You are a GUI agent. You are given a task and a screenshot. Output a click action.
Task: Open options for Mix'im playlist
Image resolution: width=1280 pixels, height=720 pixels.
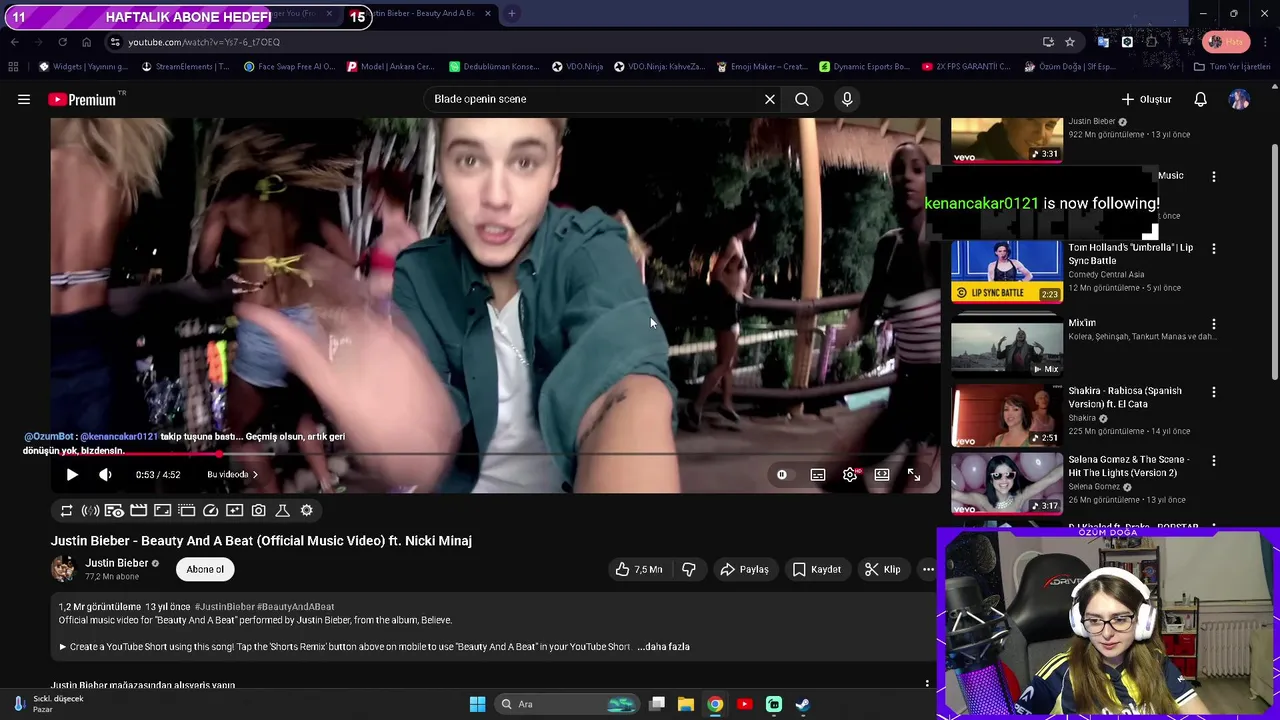pyautogui.click(x=1214, y=324)
